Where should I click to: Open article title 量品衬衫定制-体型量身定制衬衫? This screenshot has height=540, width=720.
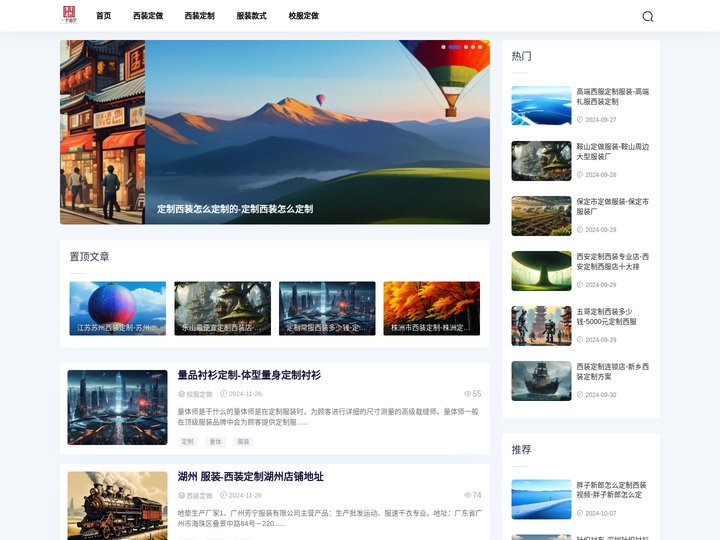pyautogui.click(x=249, y=375)
